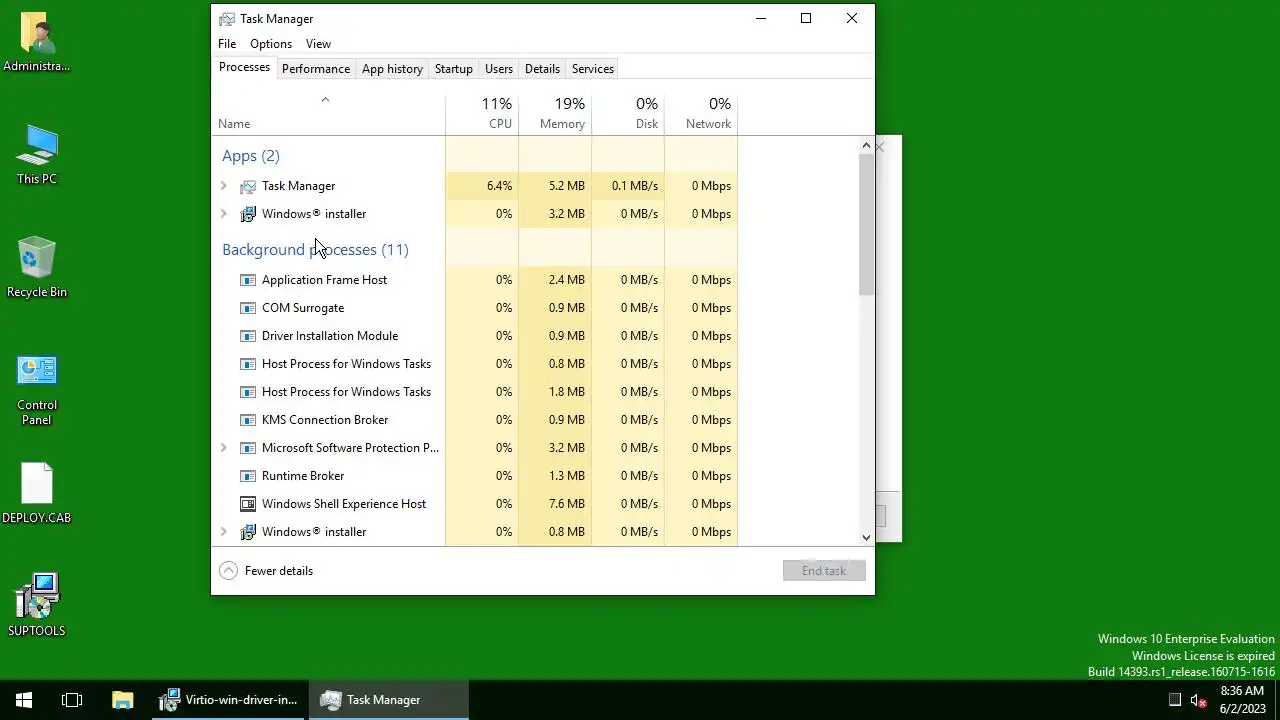Switch to the Users tab
This screenshot has height=720, width=1280.
coord(499,69)
